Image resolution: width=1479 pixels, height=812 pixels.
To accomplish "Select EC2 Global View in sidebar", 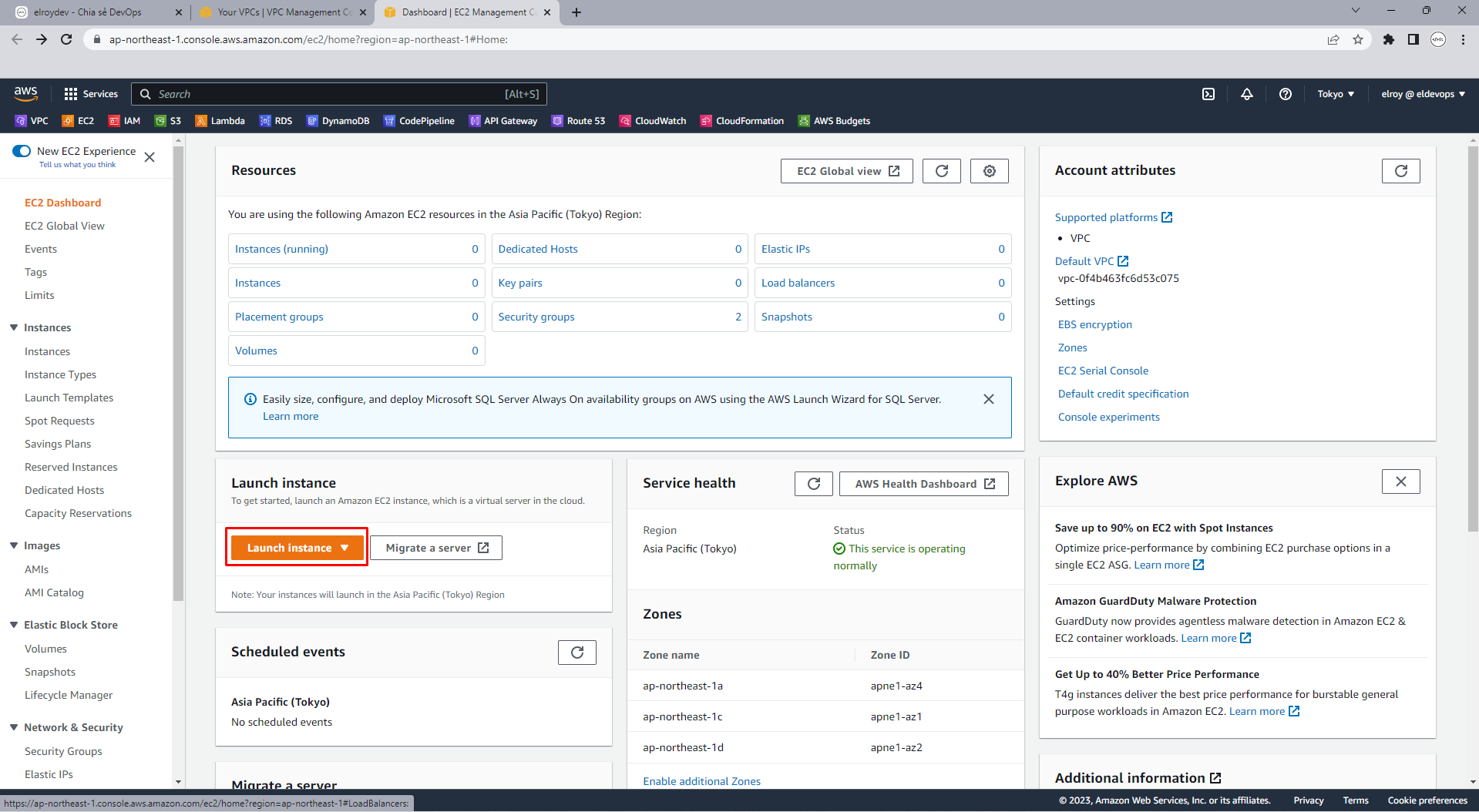I will point(65,226).
